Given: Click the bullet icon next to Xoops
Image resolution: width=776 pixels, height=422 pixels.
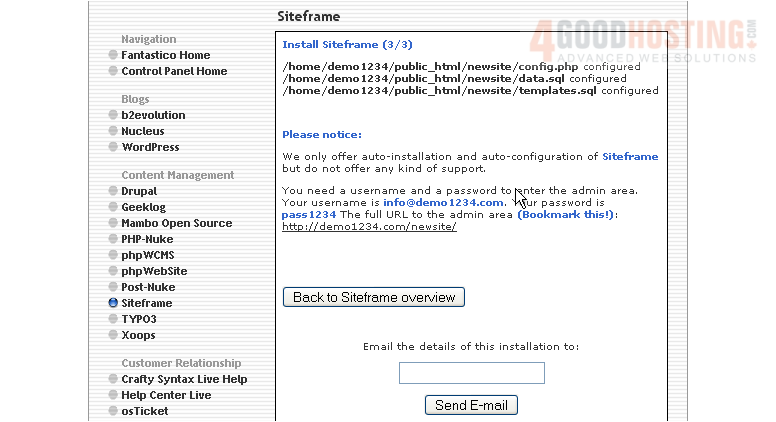Looking at the screenshot, I should coord(113,336).
